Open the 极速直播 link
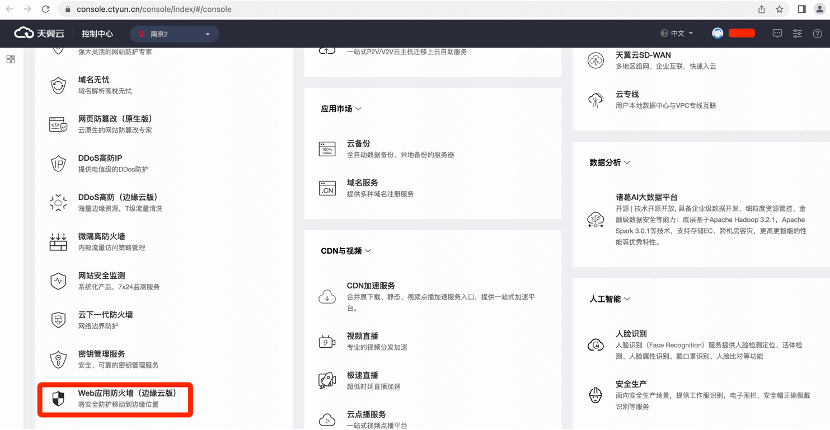The height and width of the screenshot is (430, 830). click(363, 375)
